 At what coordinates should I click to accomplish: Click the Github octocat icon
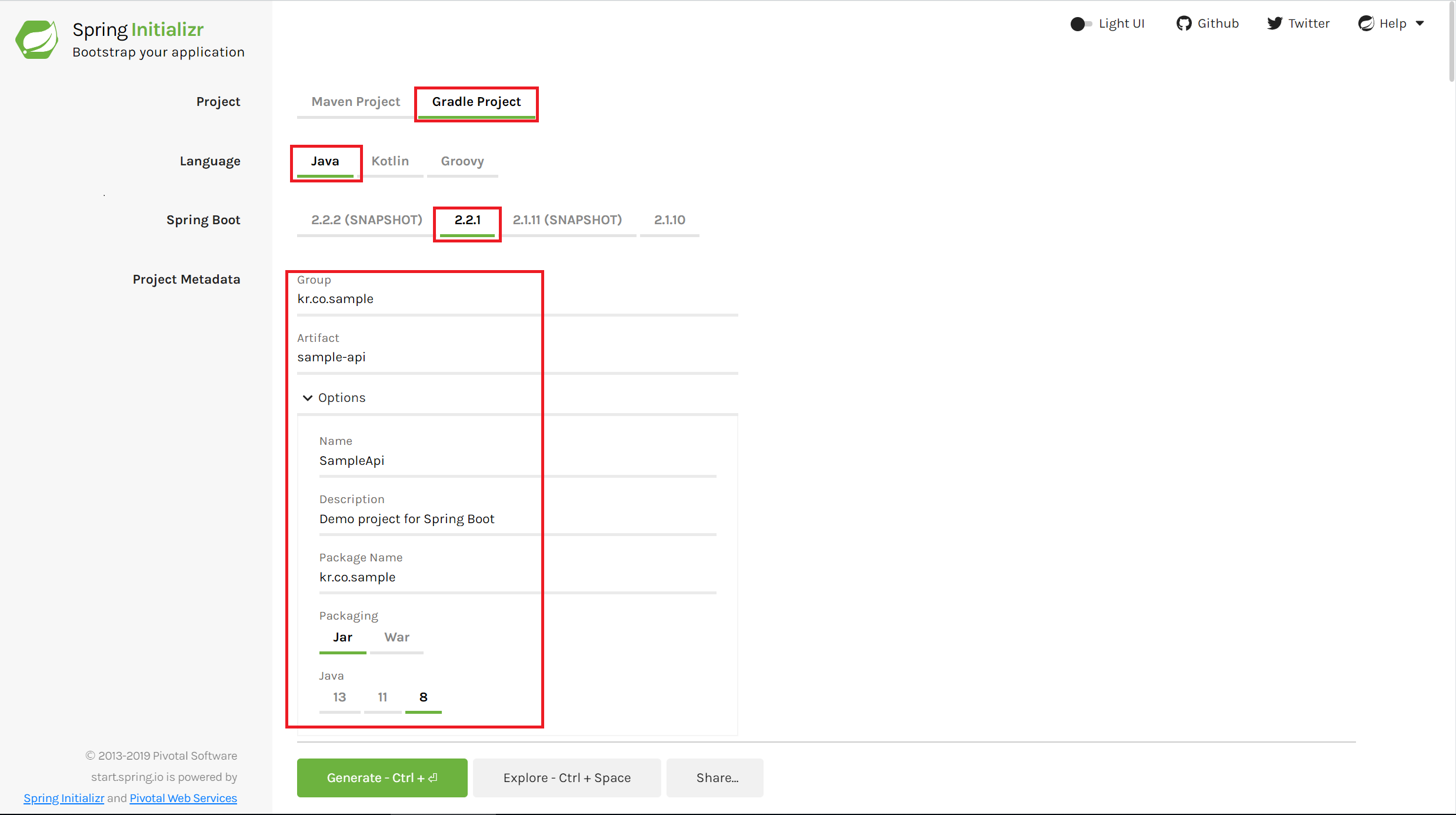pos(1184,24)
